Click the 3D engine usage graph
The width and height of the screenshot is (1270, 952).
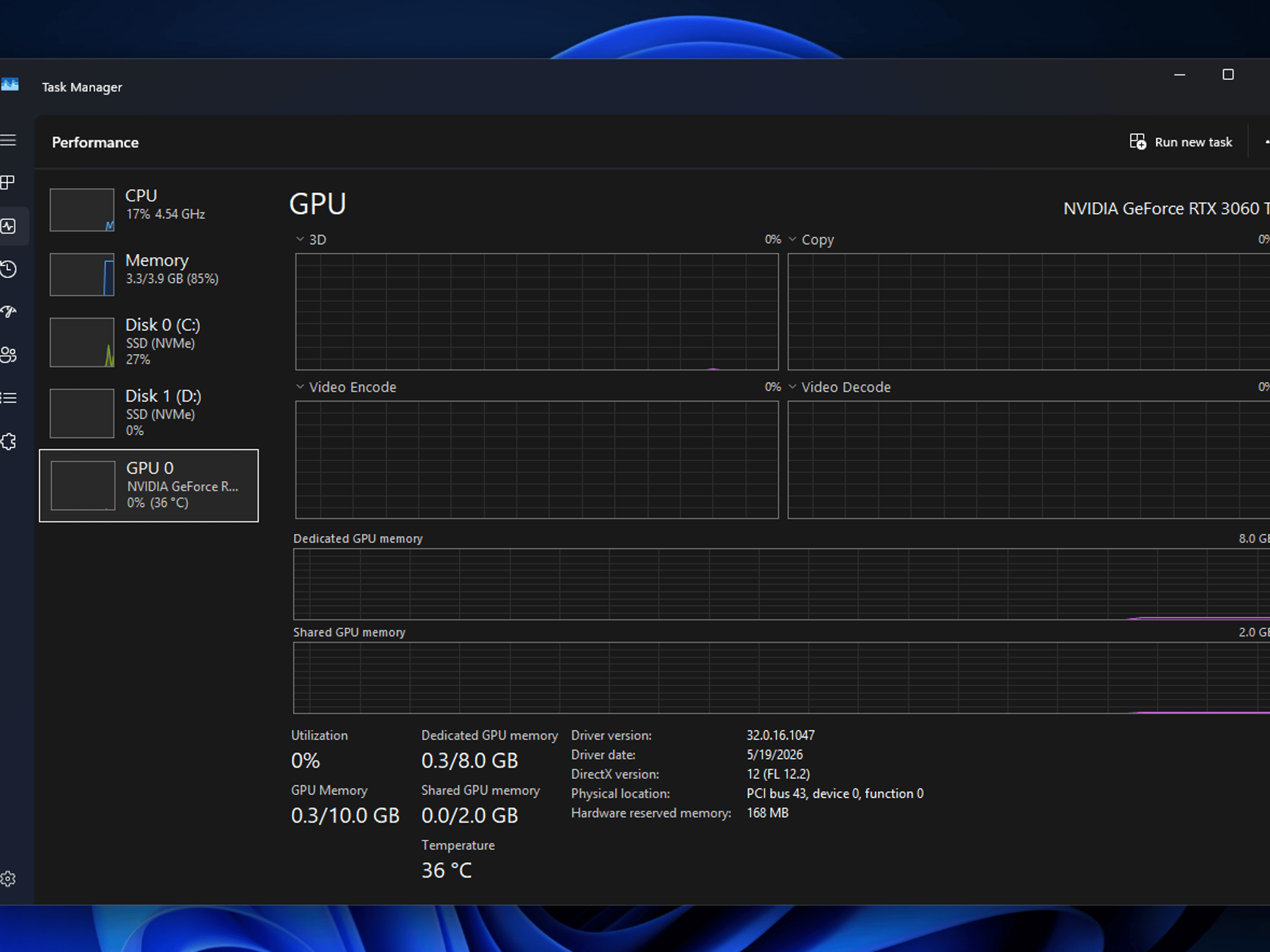coord(537,312)
